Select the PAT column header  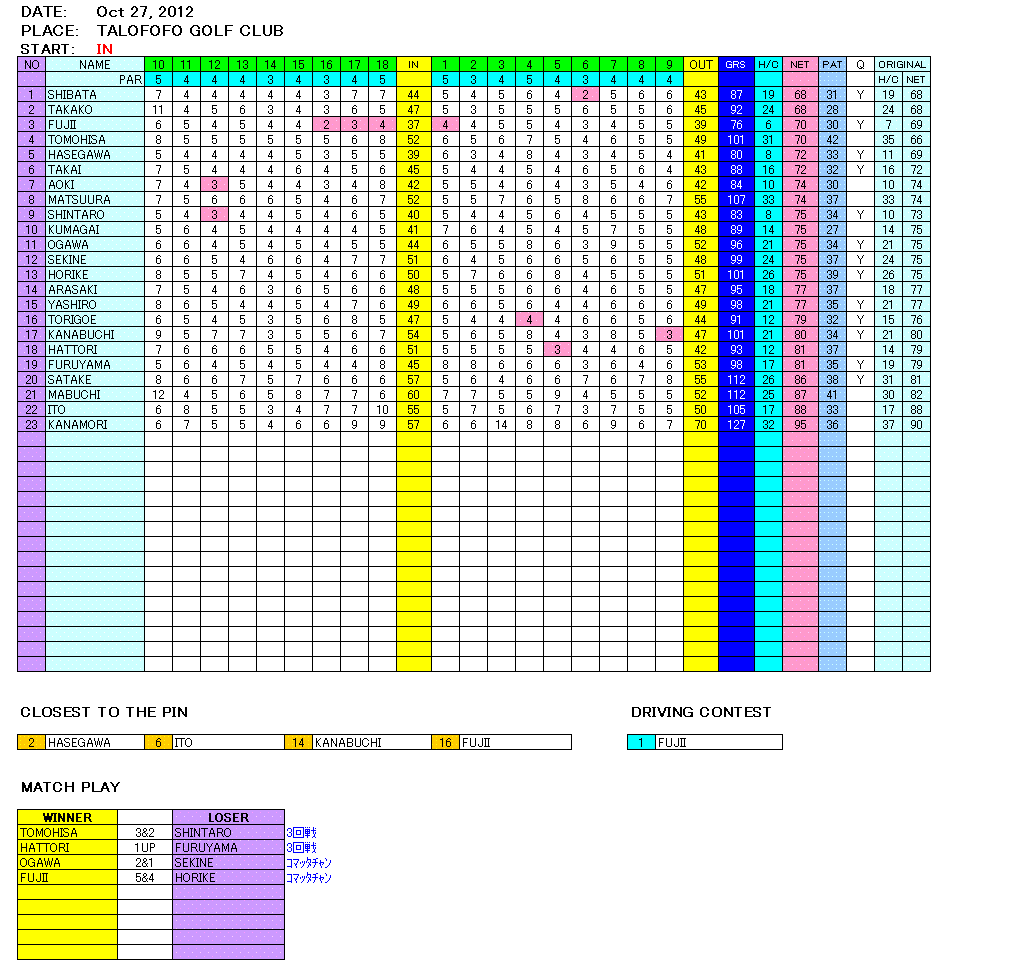[832, 65]
